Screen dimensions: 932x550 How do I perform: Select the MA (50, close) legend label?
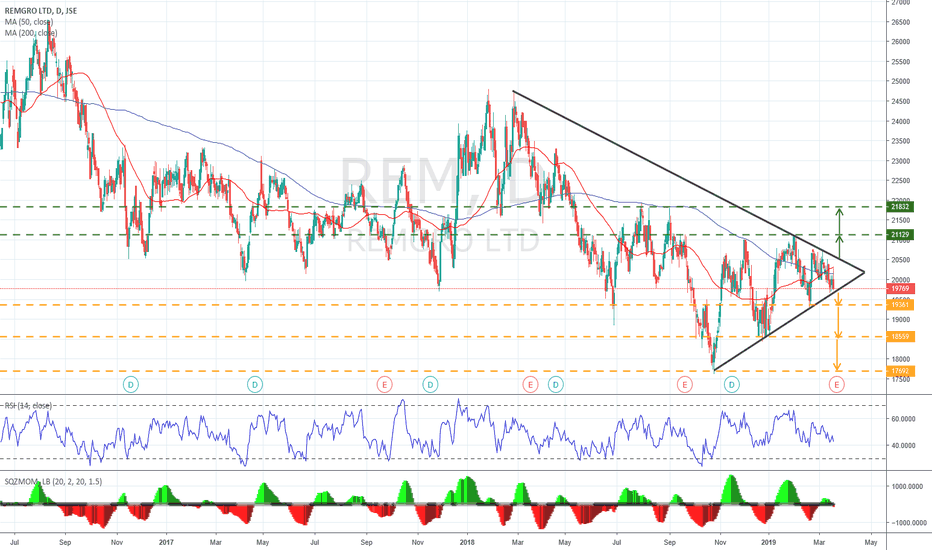(x=29, y=22)
